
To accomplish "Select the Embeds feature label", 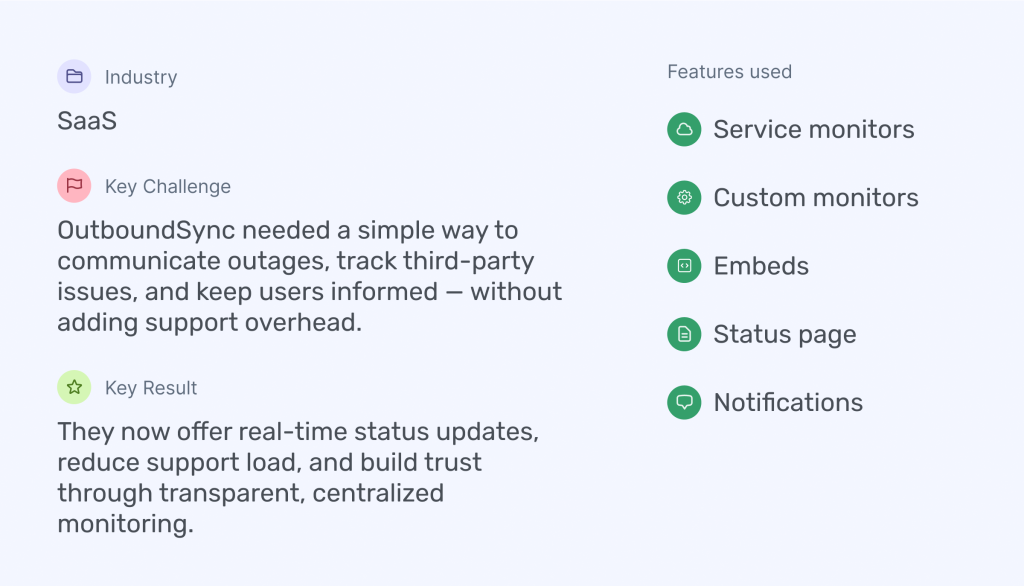I will (761, 266).
